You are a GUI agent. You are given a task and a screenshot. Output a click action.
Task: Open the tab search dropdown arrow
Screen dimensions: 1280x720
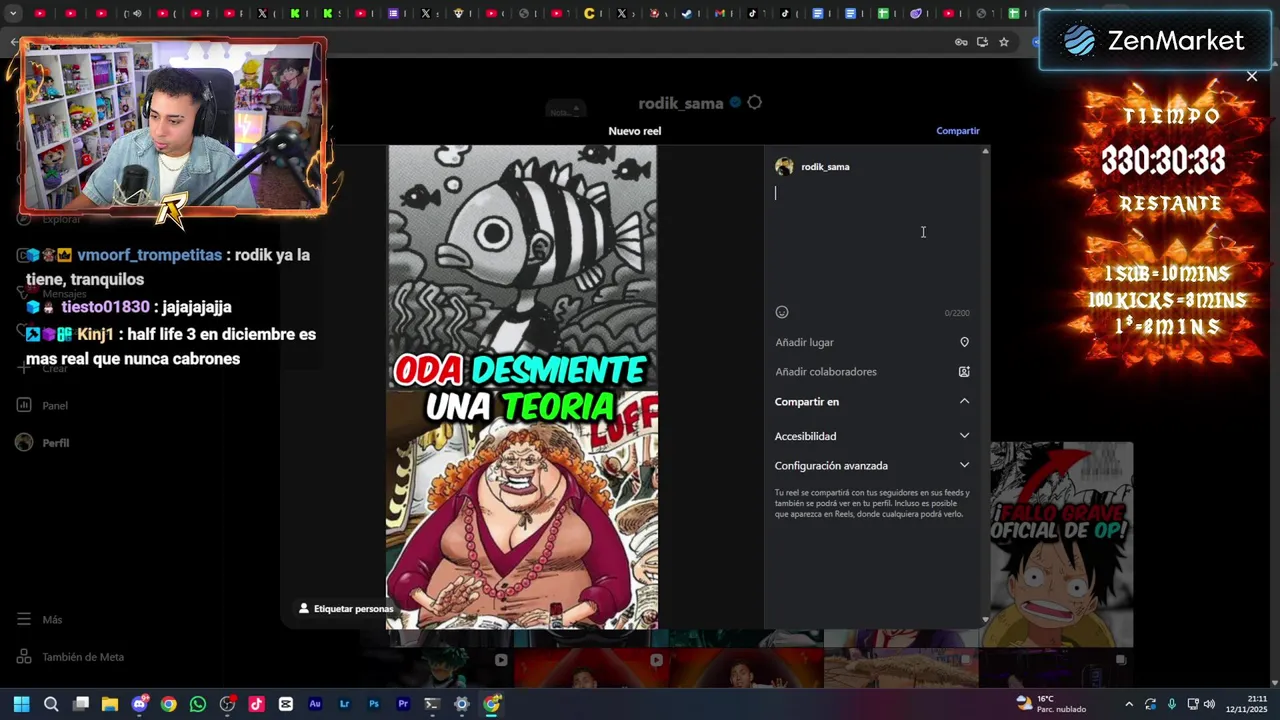[13, 13]
